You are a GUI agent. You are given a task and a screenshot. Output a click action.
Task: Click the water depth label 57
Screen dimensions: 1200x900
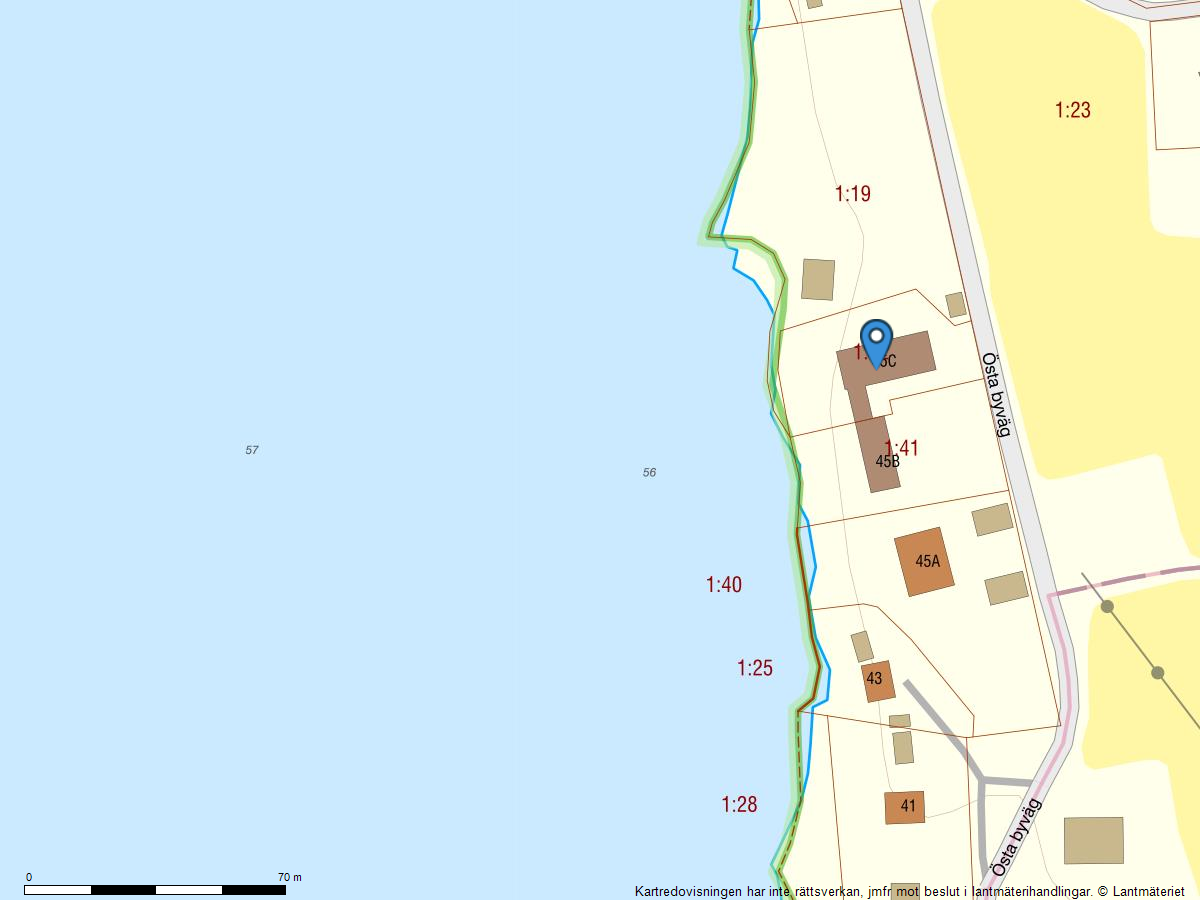(252, 450)
